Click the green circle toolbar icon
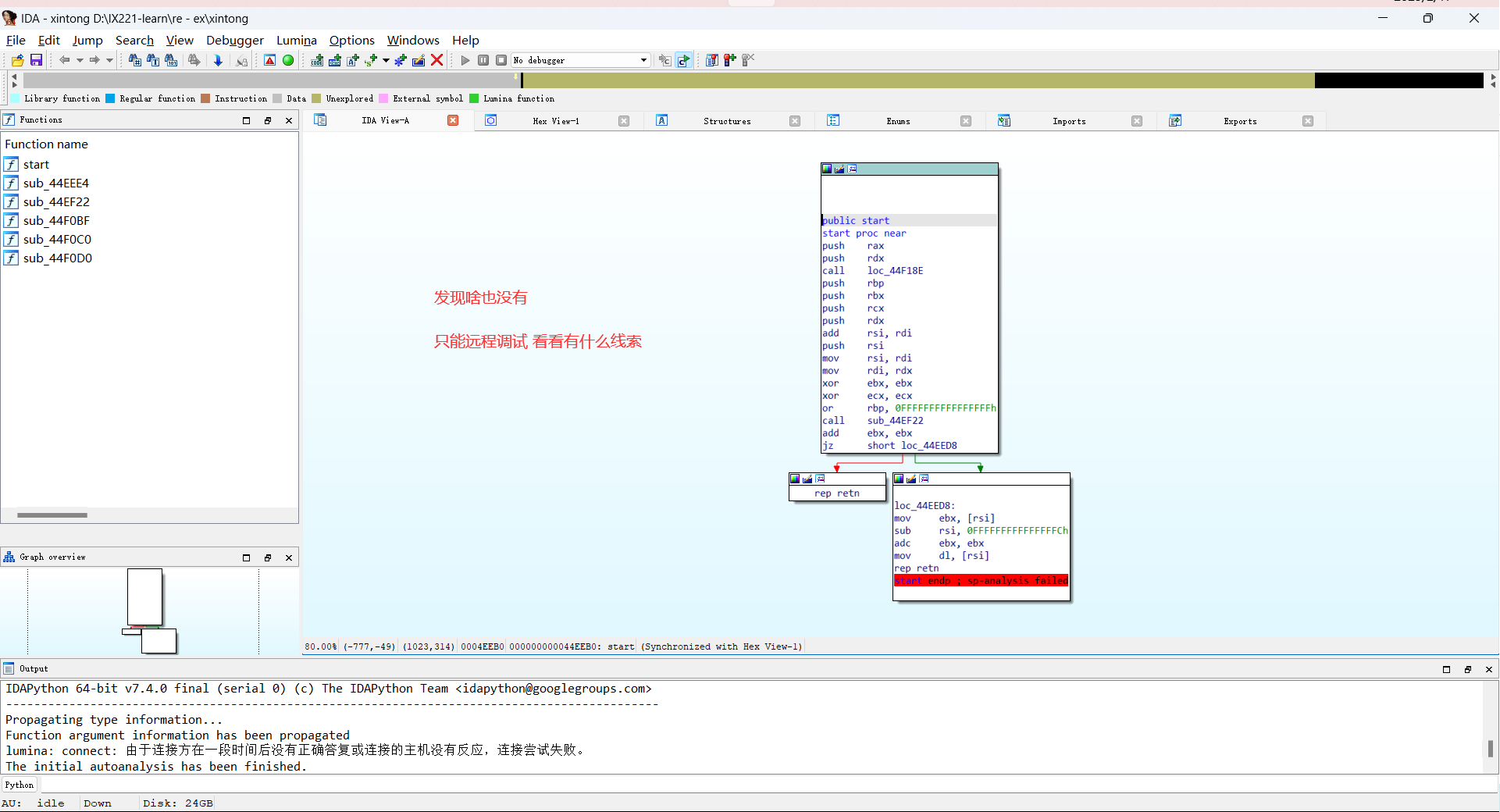Viewport: 1500px width, 812px height. pyautogui.click(x=288, y=60)
